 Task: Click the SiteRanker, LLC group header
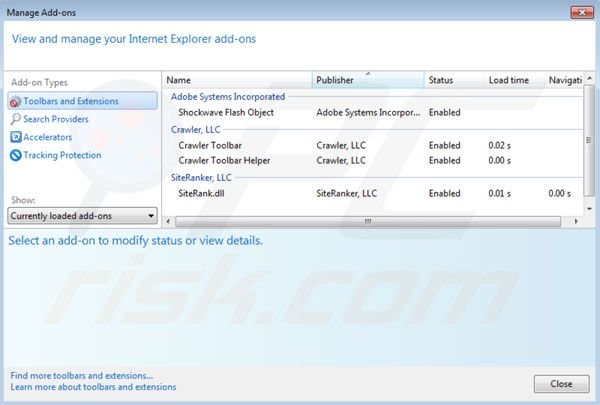point(201,178)
